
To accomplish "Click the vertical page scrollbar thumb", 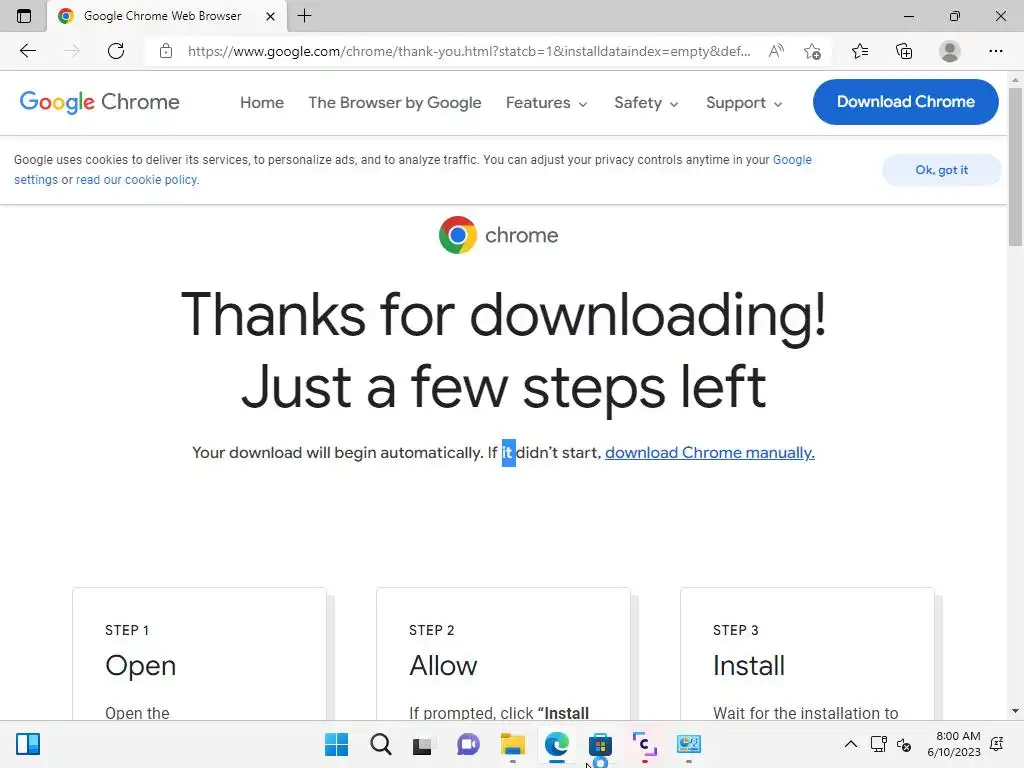I will pos(1015,166).
